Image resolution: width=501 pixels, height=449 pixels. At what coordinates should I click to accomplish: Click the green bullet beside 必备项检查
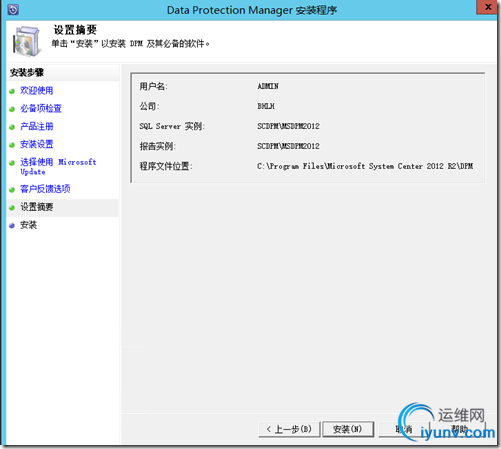pos(12,109)
